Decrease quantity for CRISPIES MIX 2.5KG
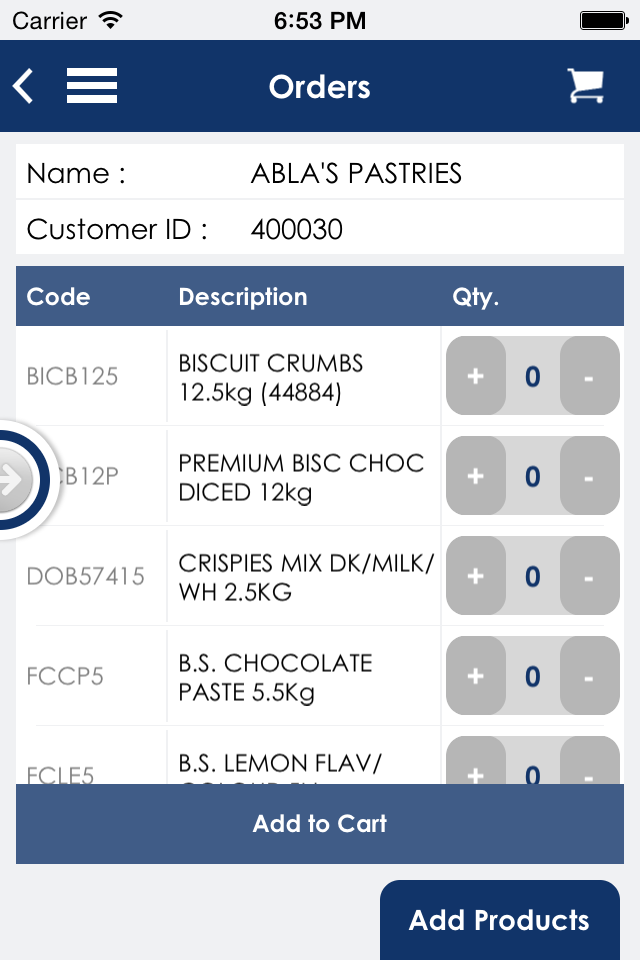 point(589,576)
